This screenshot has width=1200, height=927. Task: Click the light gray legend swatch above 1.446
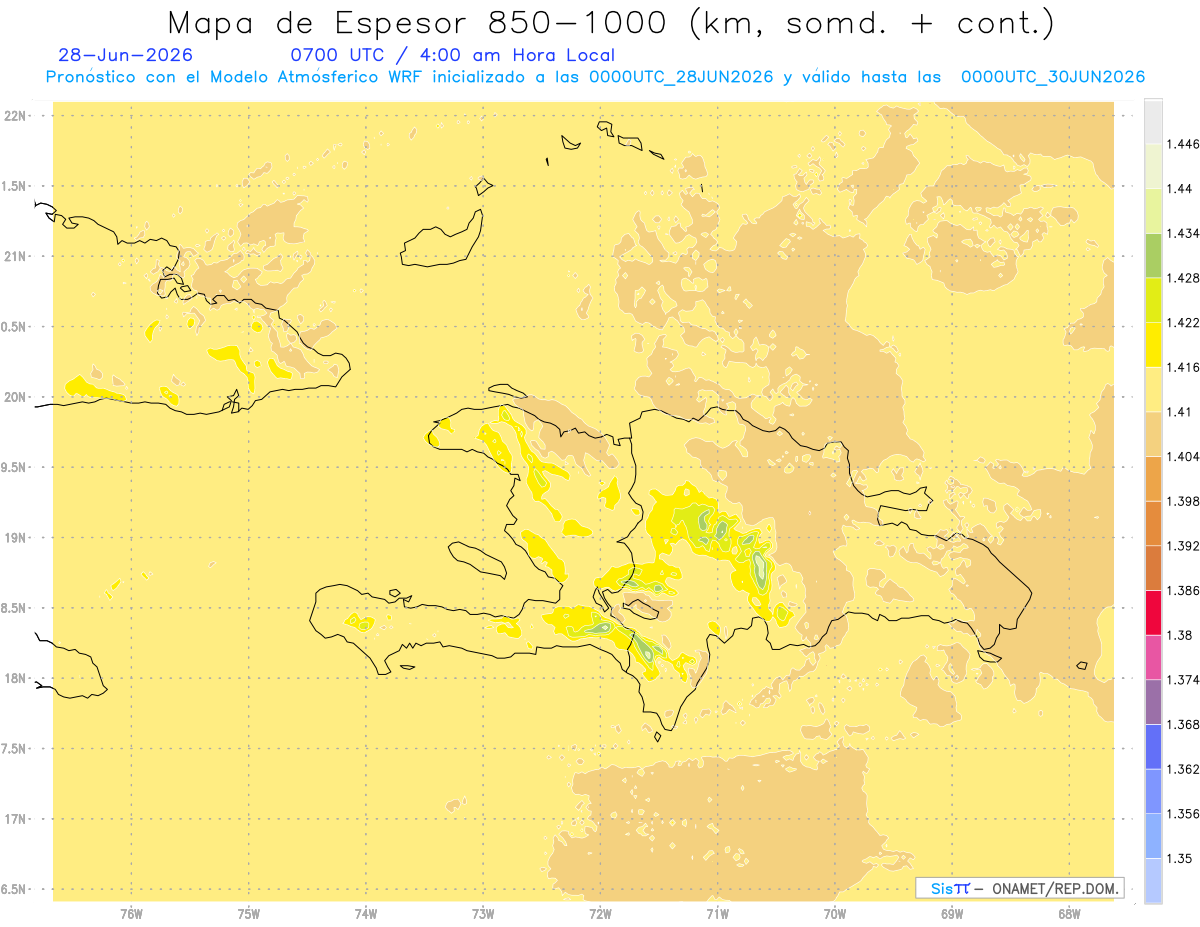[1153, 121]
